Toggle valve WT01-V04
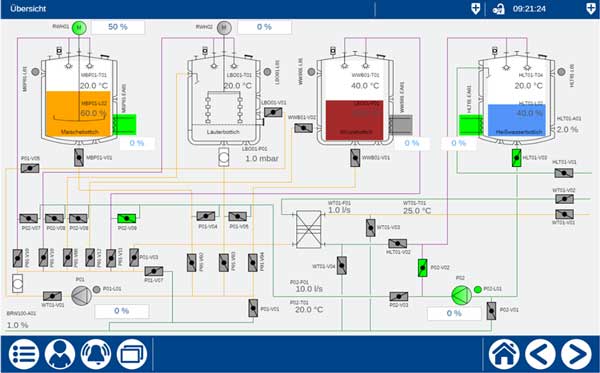 342,265
